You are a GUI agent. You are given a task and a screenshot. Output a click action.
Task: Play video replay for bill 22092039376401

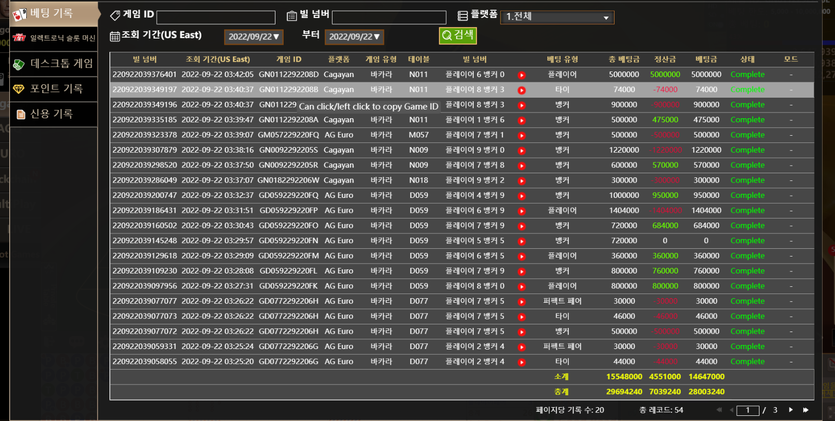tap(521, 76)
